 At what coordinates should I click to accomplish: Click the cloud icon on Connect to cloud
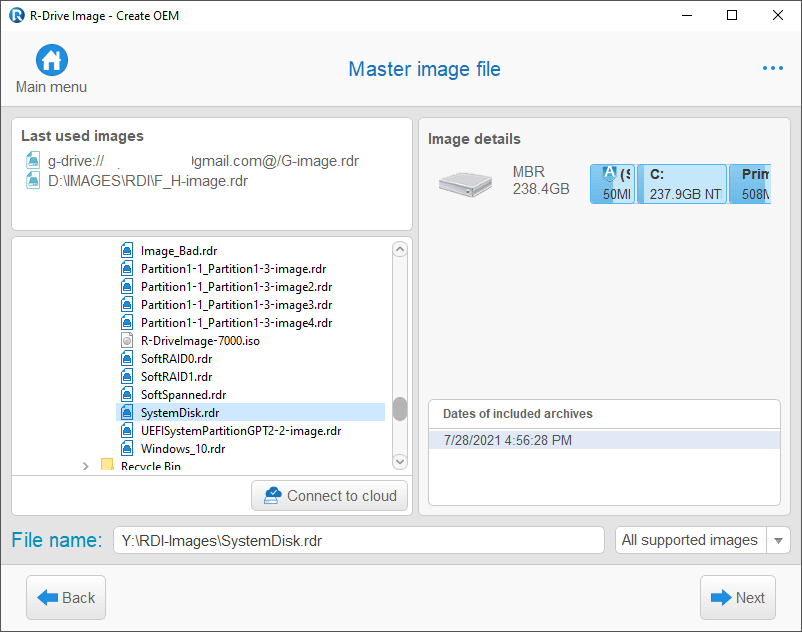[x=273, y=495]
